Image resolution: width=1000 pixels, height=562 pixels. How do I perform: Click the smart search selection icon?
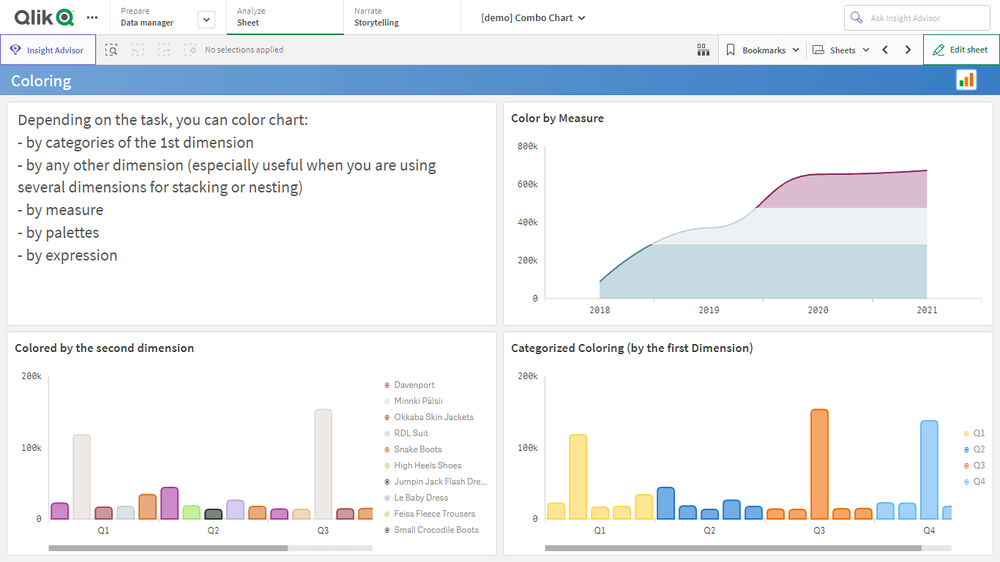click(x=111, y=50)
